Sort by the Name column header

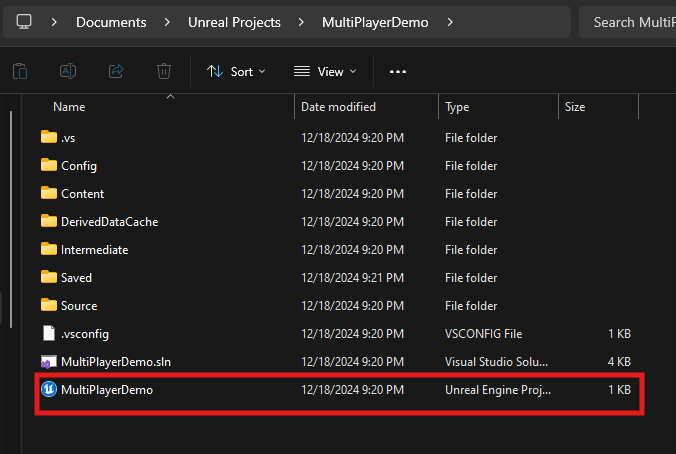[x=69, y=107]
